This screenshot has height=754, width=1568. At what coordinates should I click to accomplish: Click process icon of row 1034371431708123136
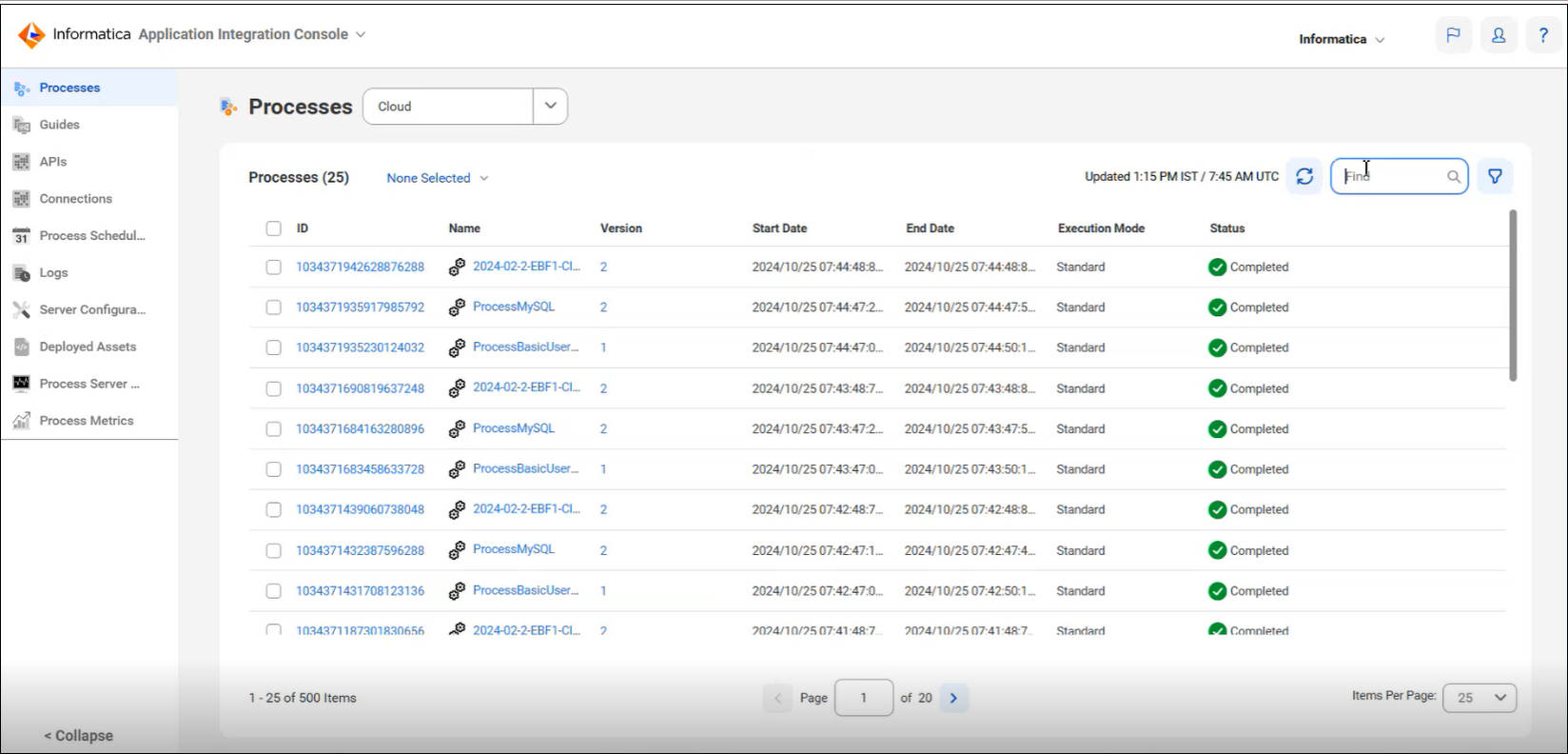(457, 591)
